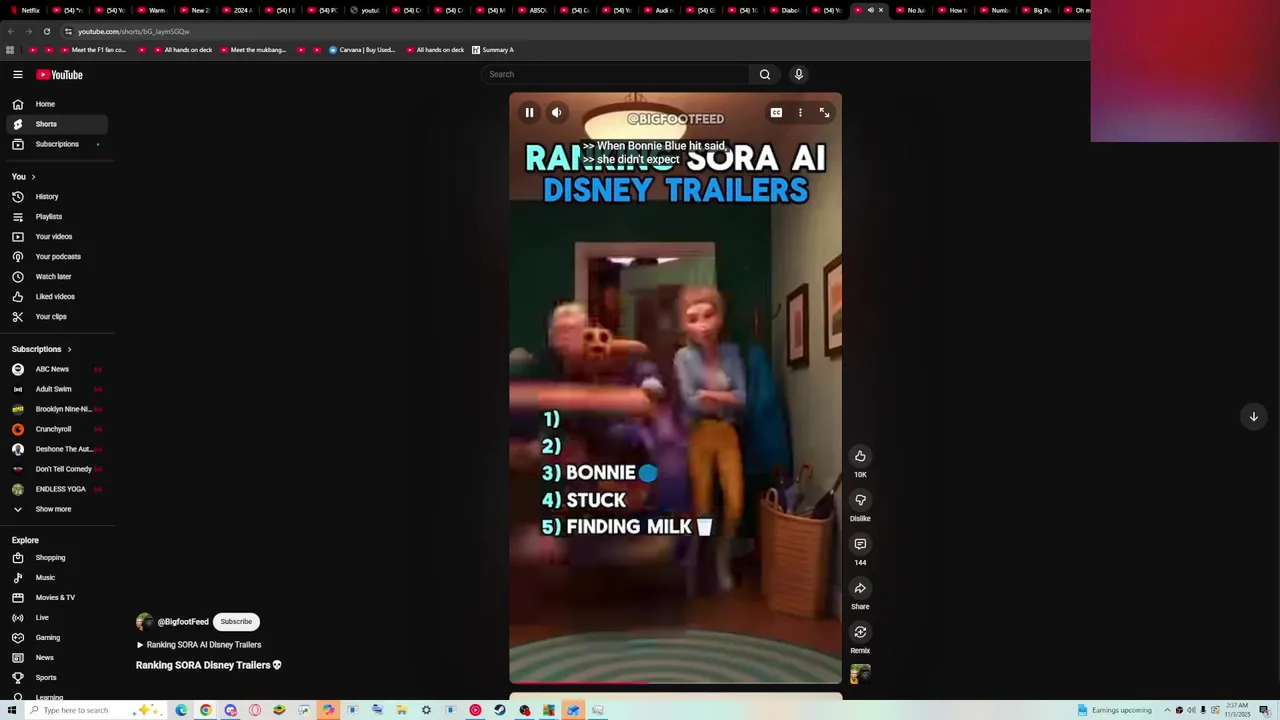The height and width of the screenshot is (720, 1280).
Task: Open Brooklyn Nine-Nine channel subscription
Action: click(57, 409)
